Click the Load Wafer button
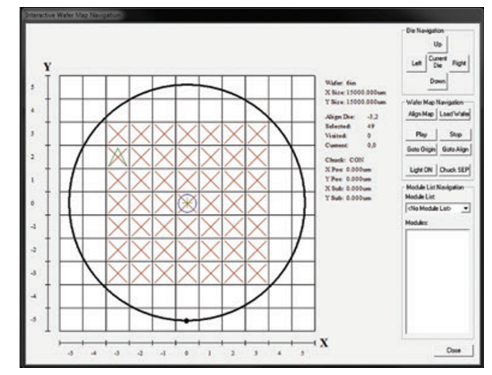 455,114
